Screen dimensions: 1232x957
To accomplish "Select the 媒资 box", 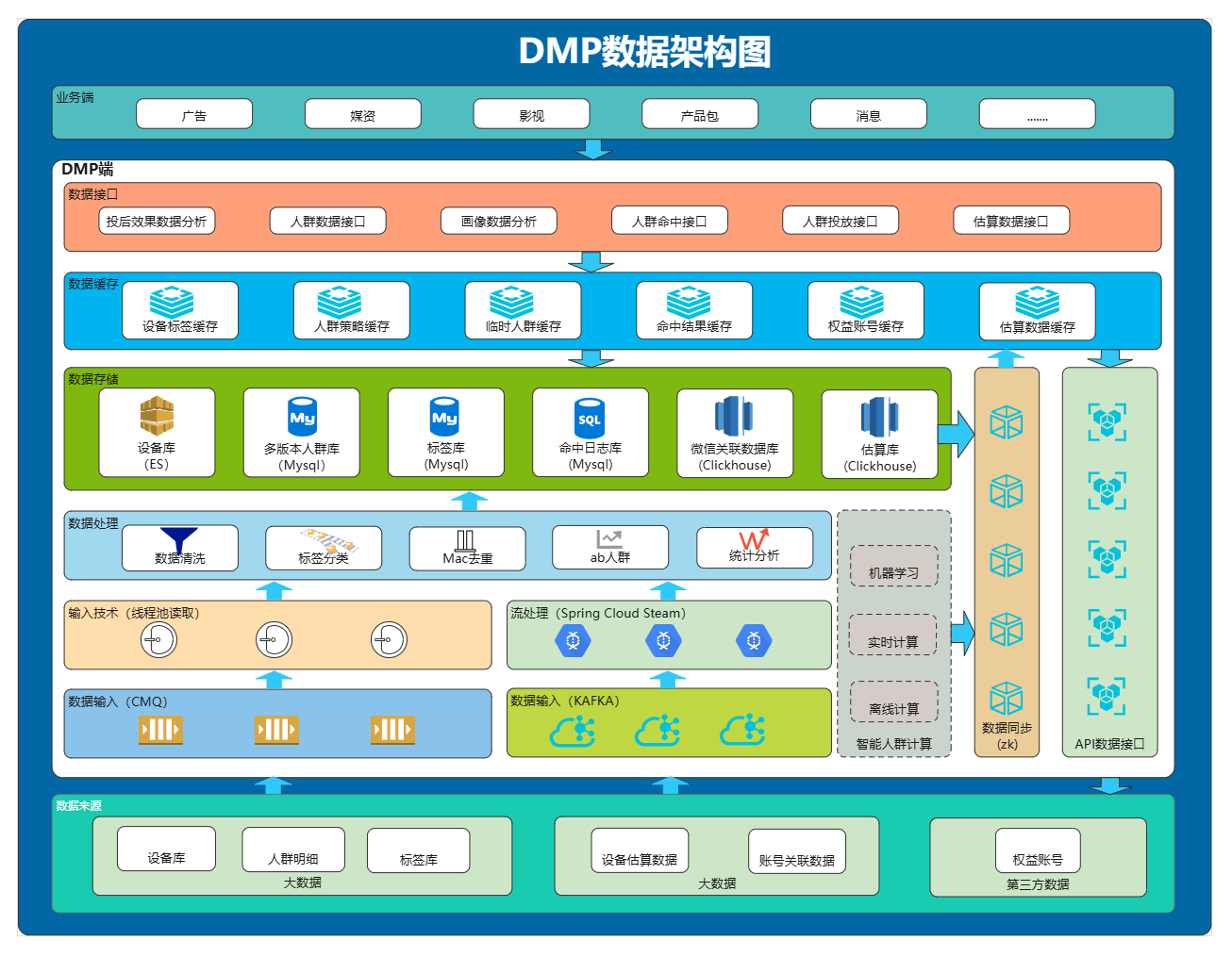I will coord(363,114).
